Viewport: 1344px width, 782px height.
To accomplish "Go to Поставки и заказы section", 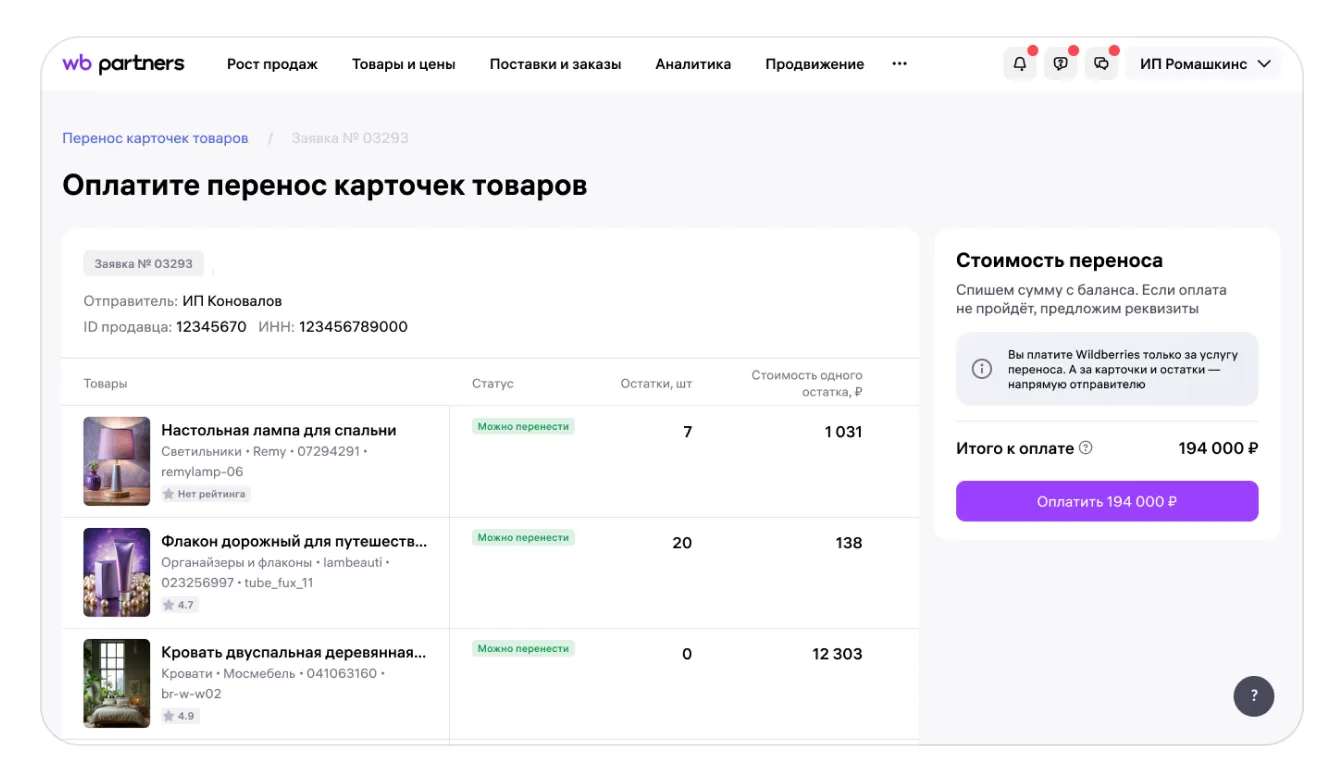I will [x=555, y=64].
